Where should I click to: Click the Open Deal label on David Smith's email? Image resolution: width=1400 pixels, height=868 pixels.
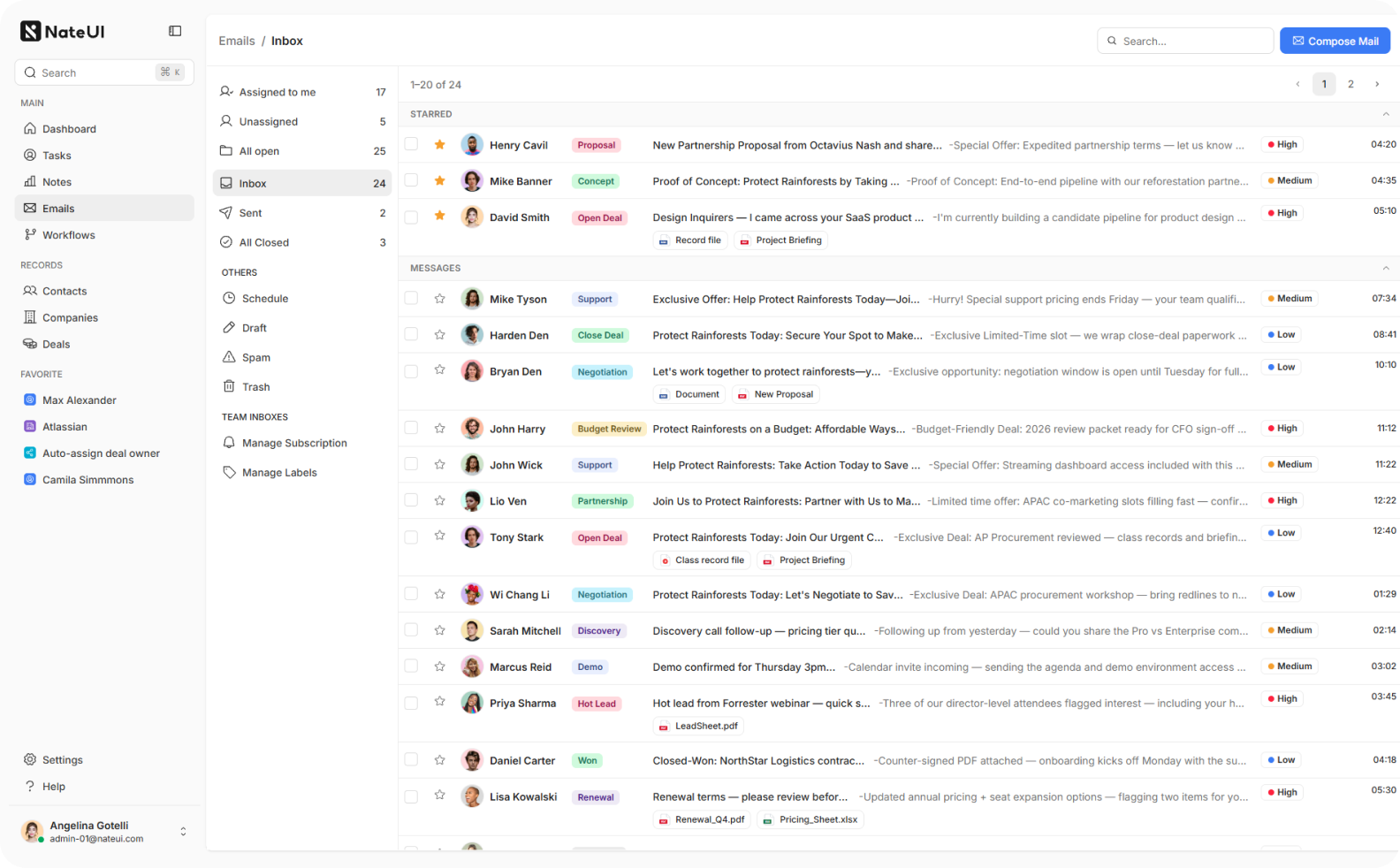pos(600,217)
